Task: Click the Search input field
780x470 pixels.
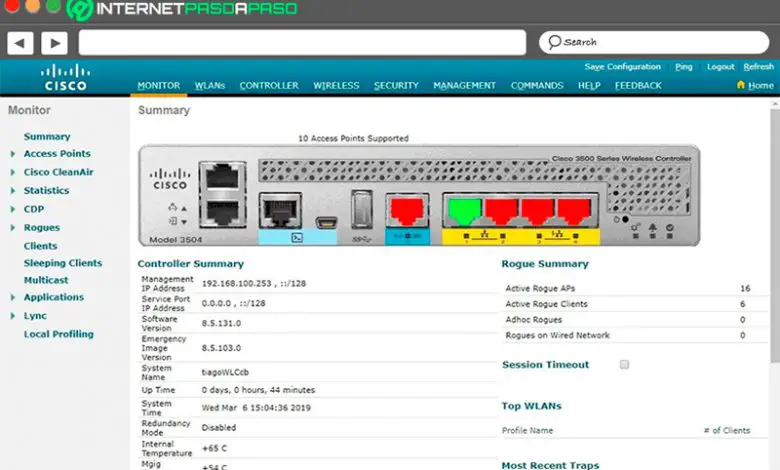Action: pos(654,42)
